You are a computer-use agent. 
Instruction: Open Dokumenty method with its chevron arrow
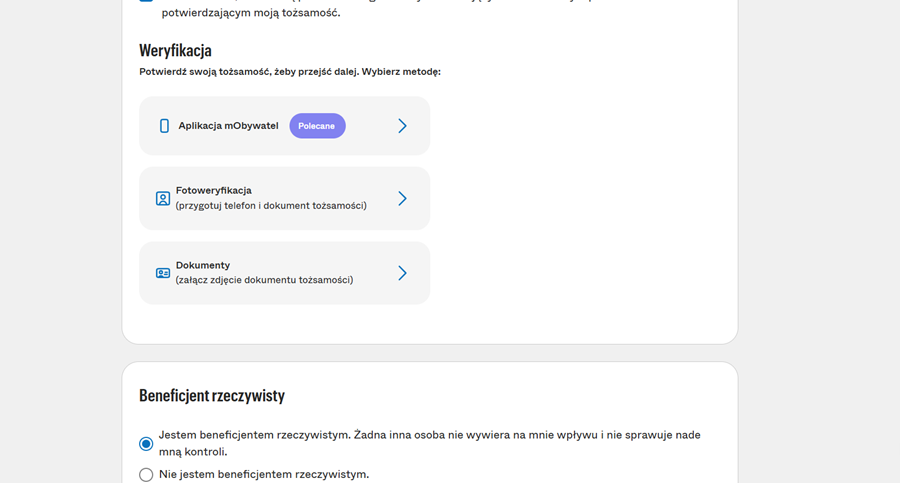coord(402,273)
